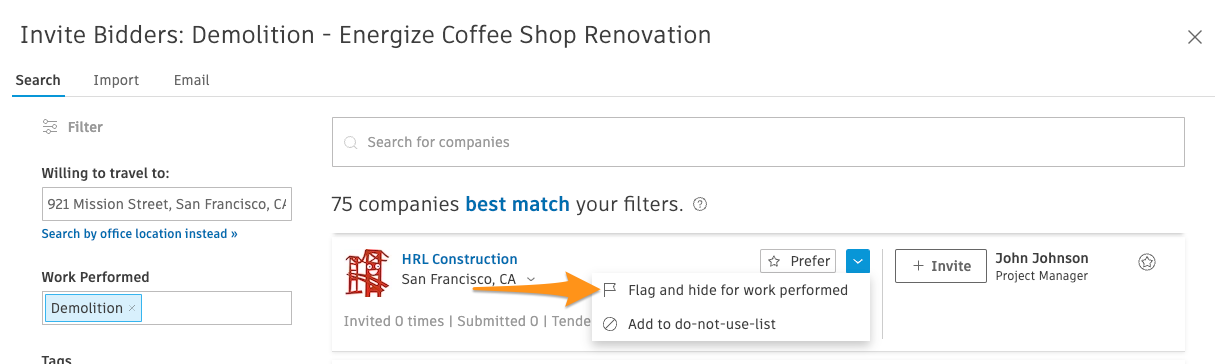
Task: Click the HRL Construction bridge logo
Action: [367, 274]
